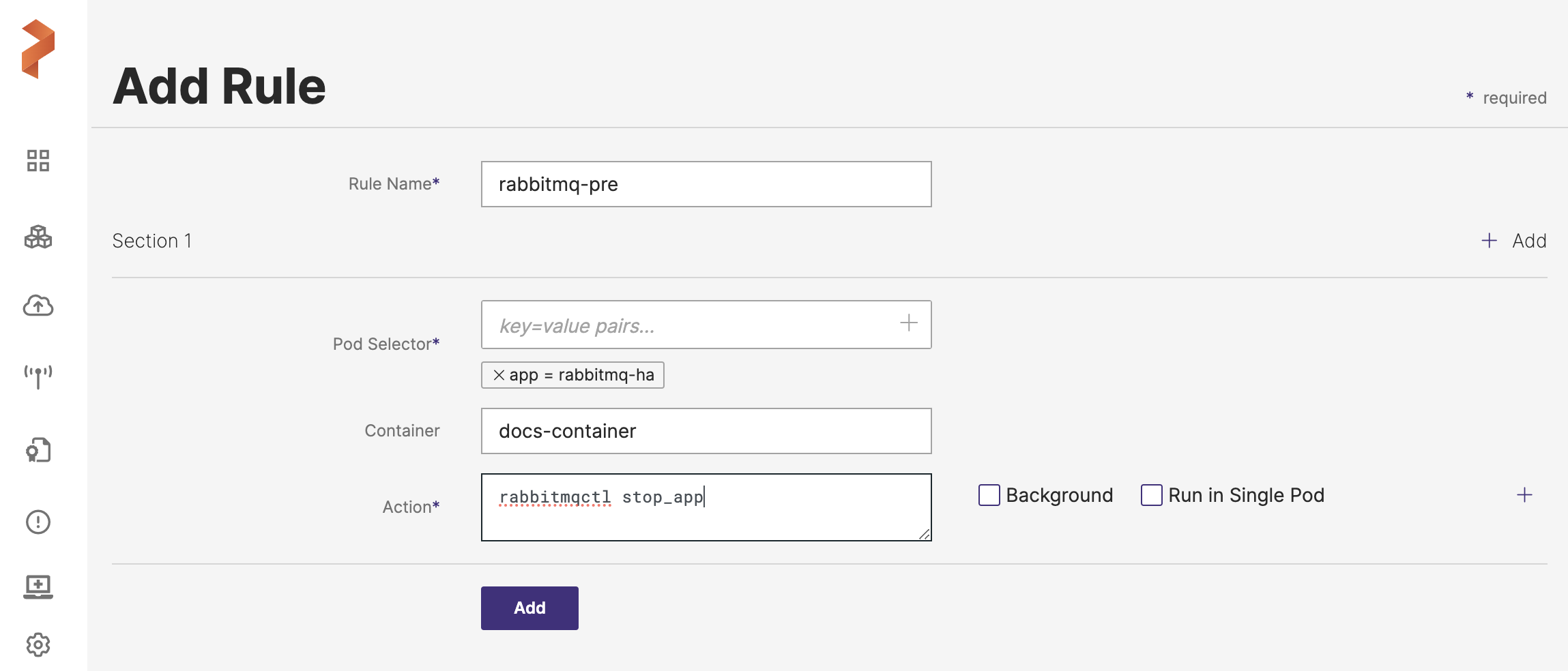Enable the Background checkbox
This screenshot has height=671, width=1568.
989,495
